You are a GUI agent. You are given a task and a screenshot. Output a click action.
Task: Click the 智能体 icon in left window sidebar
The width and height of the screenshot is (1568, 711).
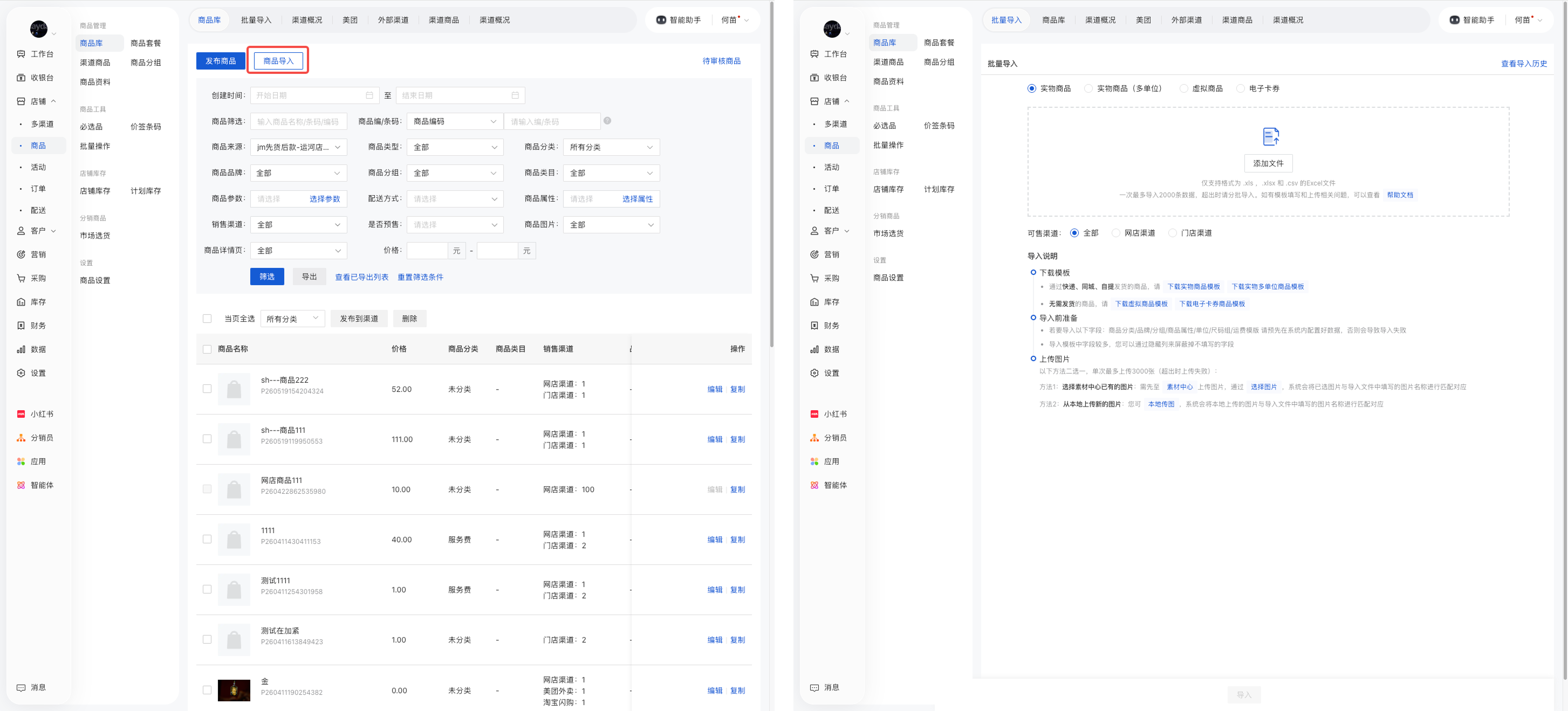(21, 485)
